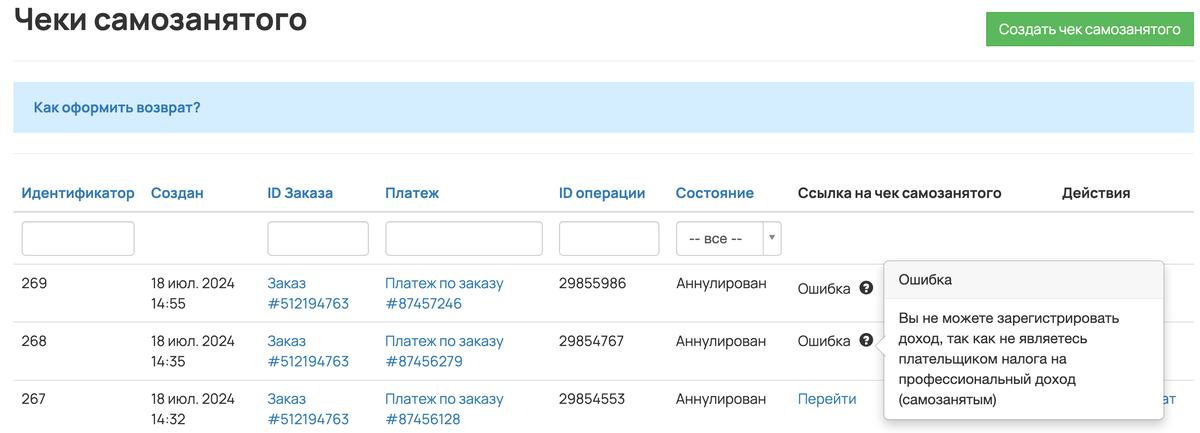Sort table by ID Заказа column
The width and height of the screenshot is (1200, 433).
[300, 193]
